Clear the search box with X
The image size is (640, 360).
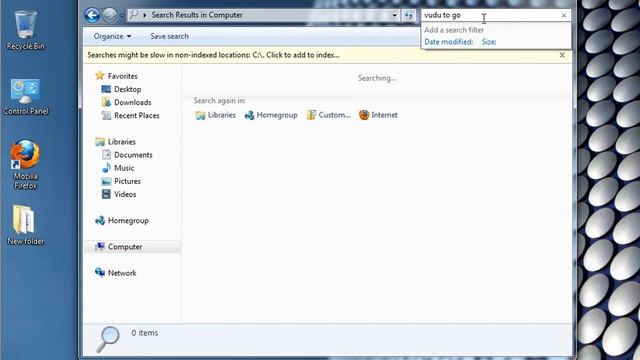click(x=564, y=15)
